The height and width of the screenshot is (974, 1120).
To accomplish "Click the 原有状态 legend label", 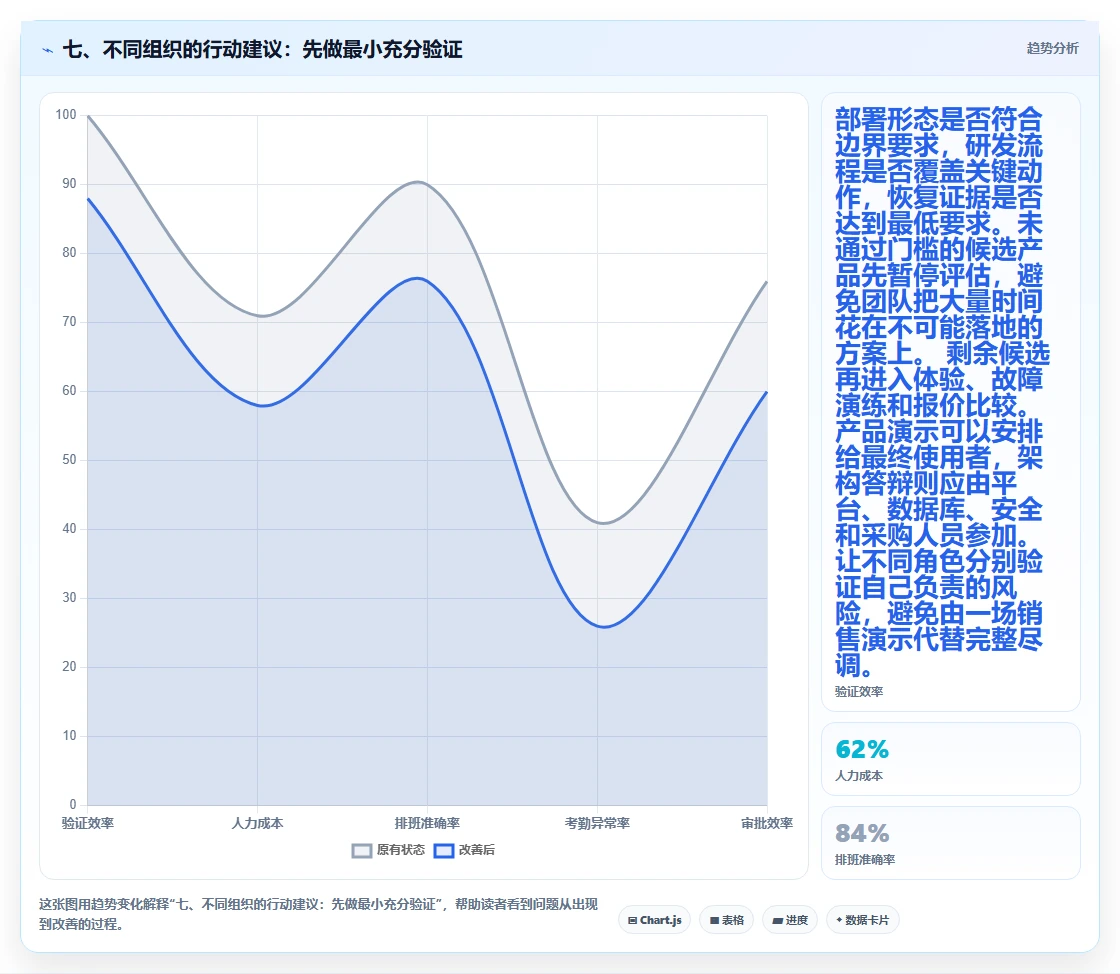I will pos(401,850).
